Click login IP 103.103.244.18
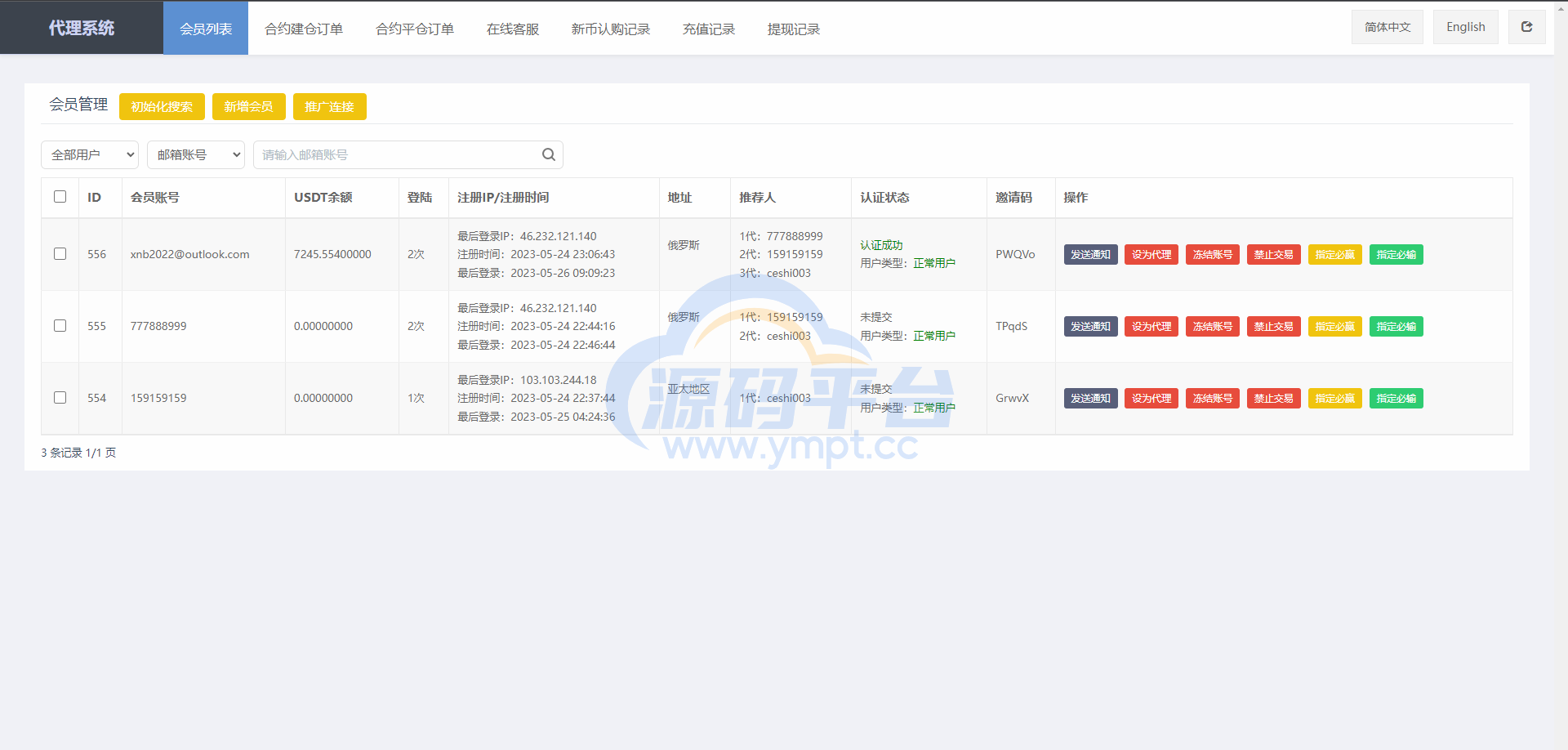Screen dimensions: 1568x750 (x=559, y=380)
